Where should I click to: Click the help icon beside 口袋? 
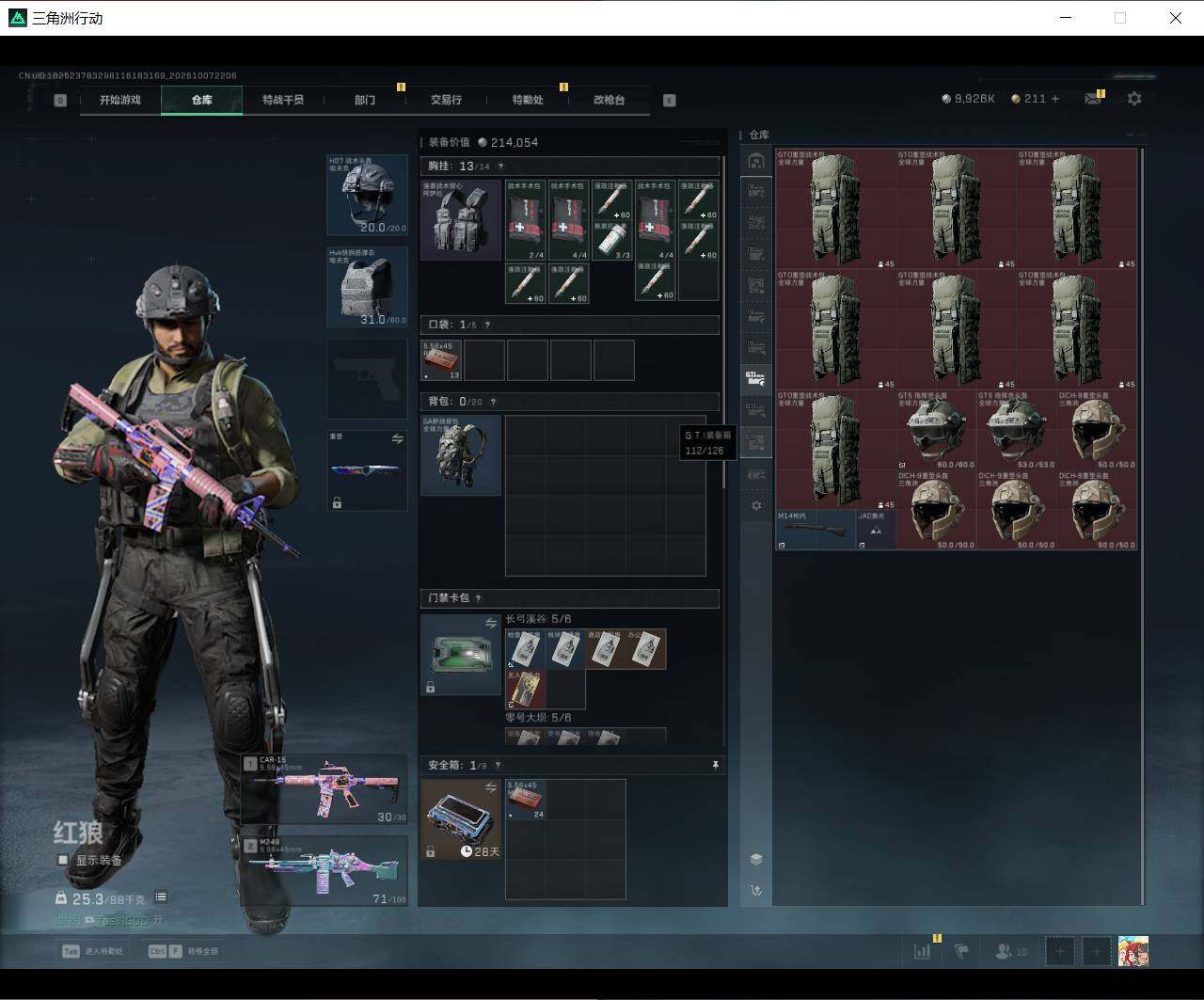[486, 325]
